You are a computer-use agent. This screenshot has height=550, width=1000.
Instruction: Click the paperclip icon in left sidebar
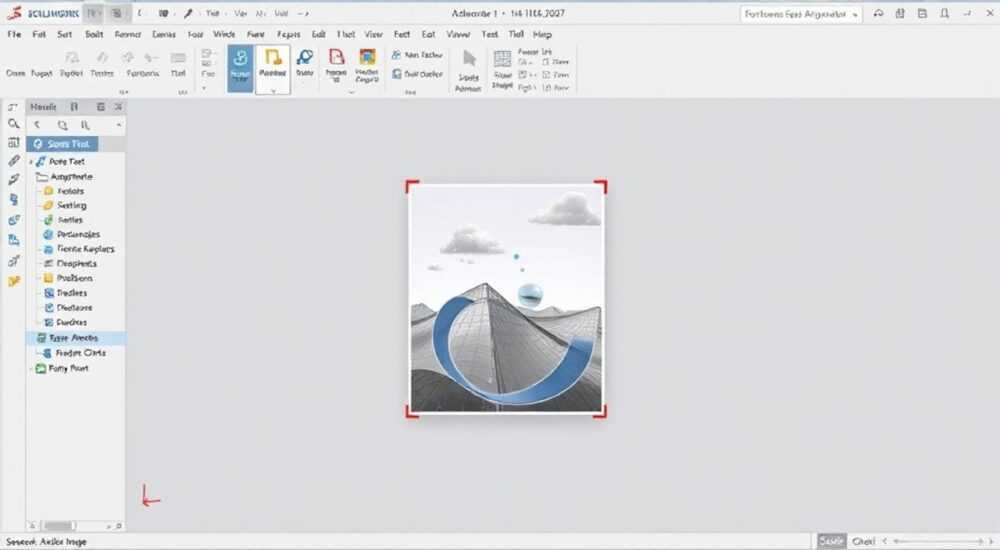[13, 161]
